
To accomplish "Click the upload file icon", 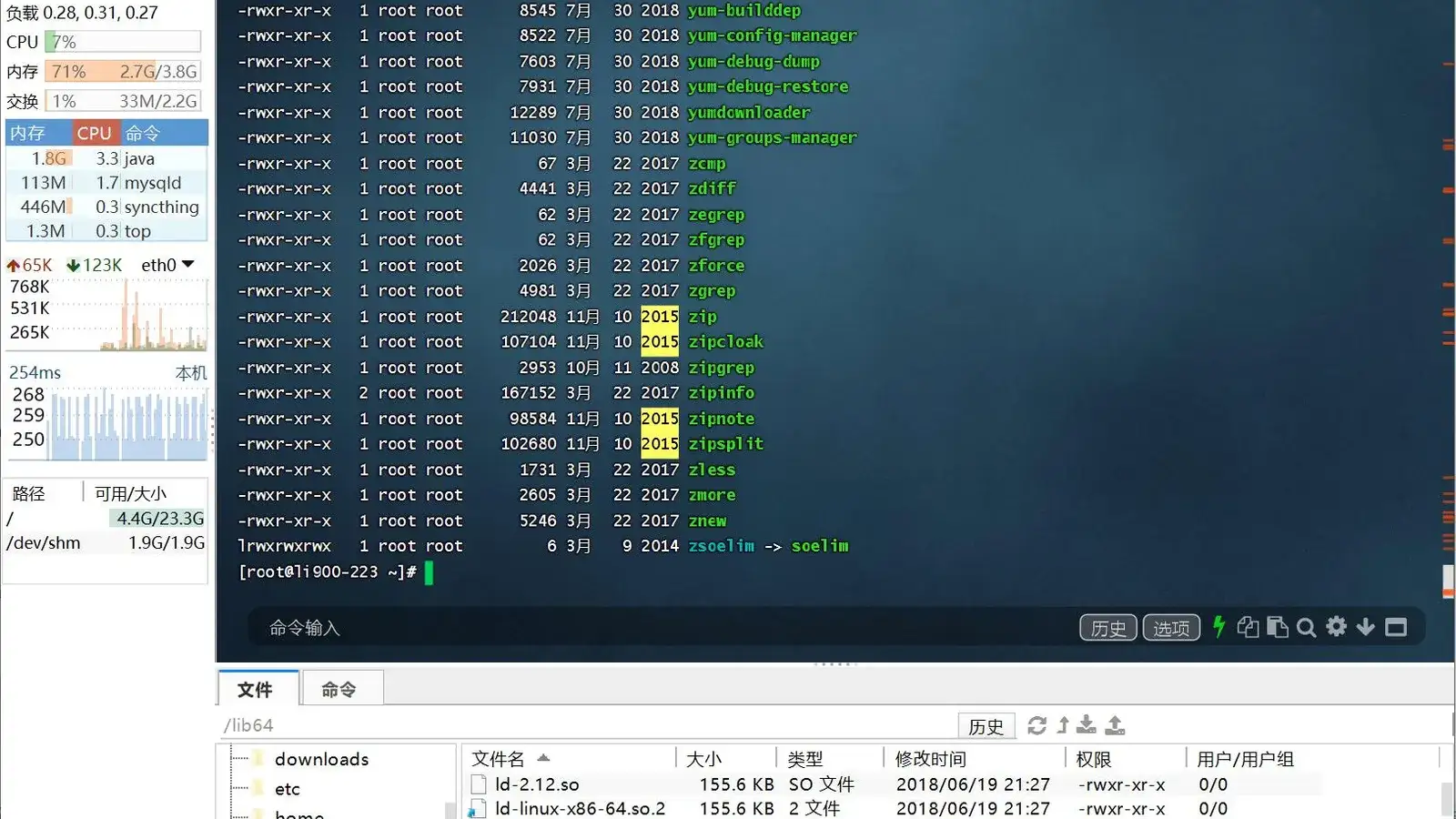I will (1115, 725).
